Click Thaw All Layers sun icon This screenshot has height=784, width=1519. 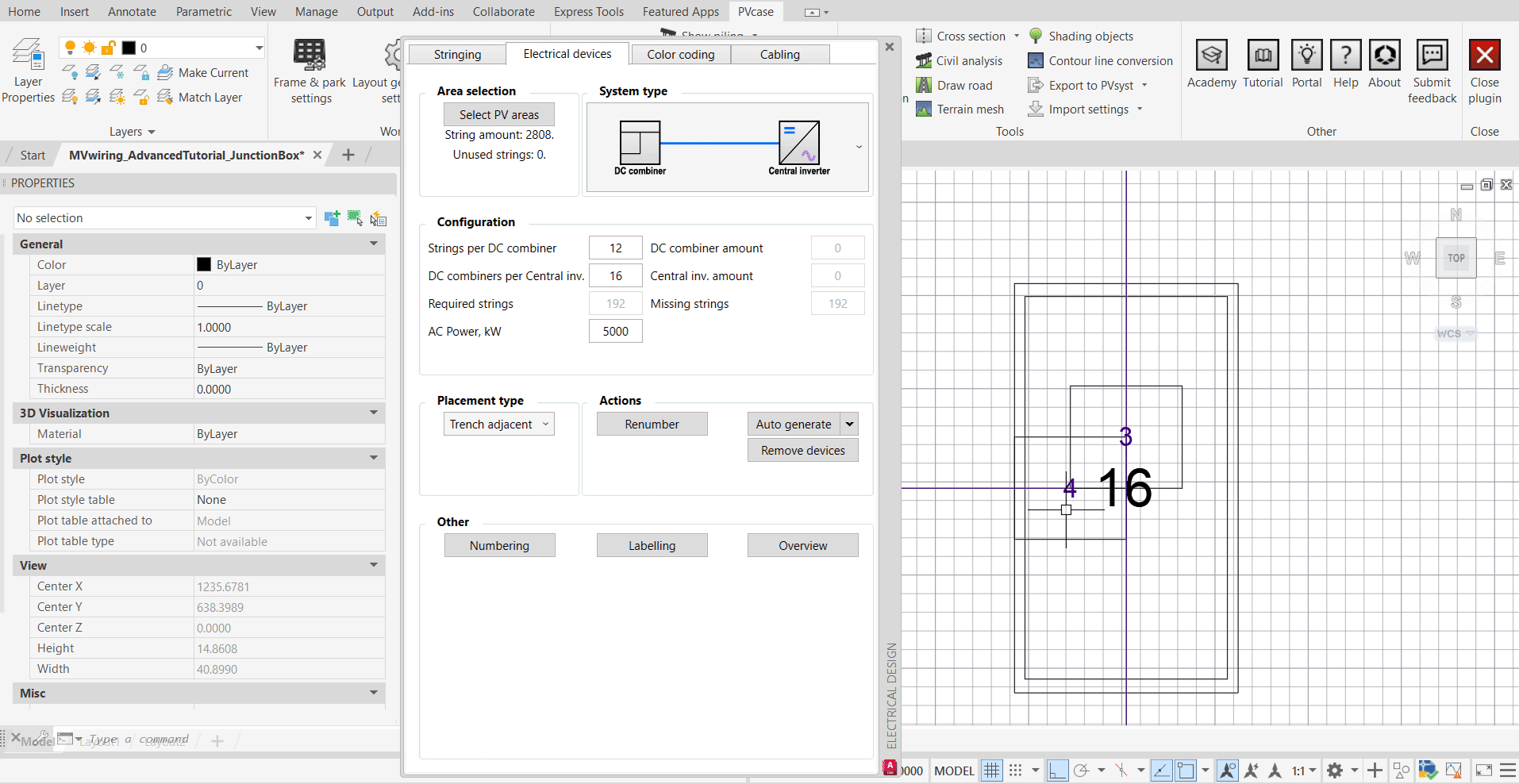tap(117, 98)
